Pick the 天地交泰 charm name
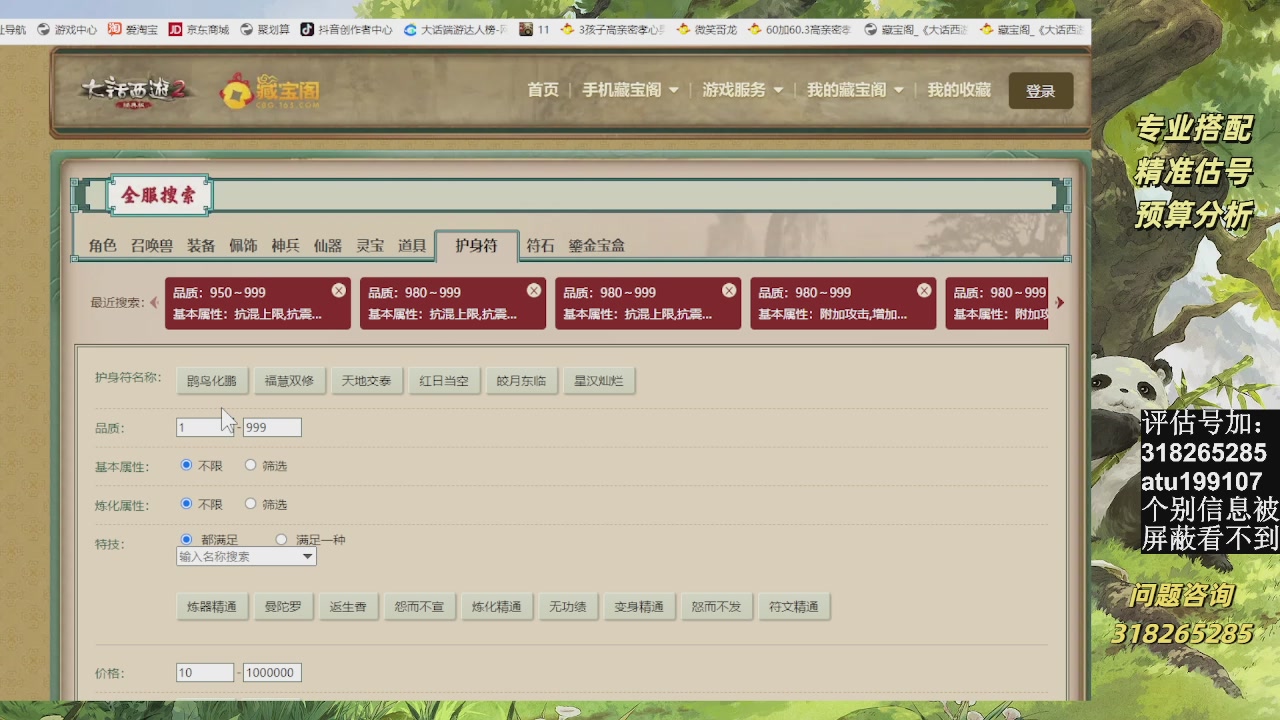Screen dimensions: 1280x720 [366, 381]
